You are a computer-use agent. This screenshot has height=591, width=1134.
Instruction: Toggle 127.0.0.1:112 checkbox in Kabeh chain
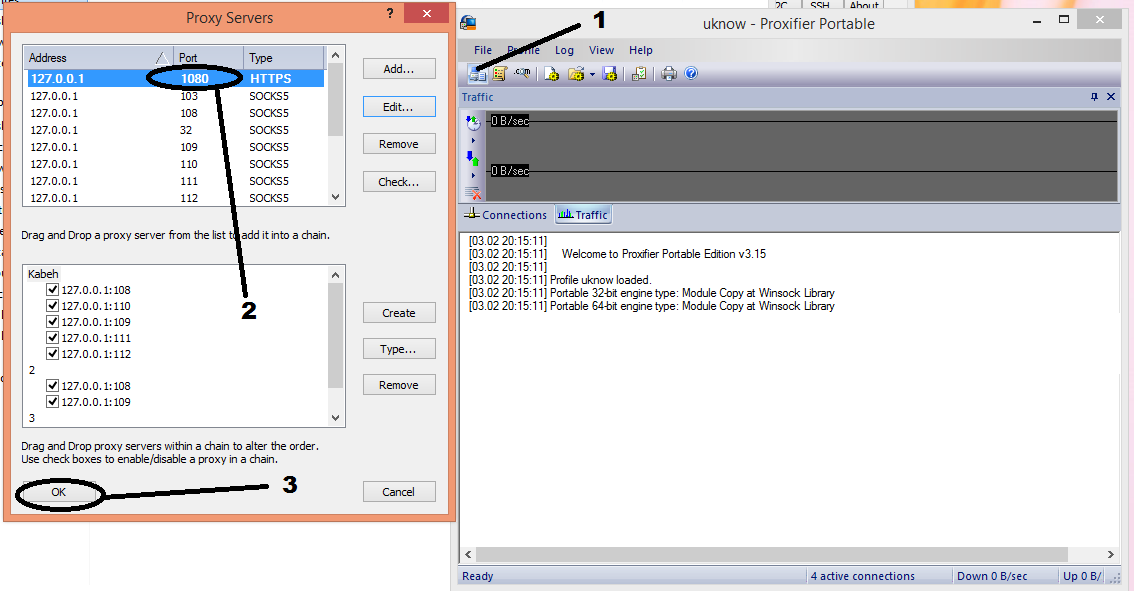pyautogui.click(x=52, y=353)
